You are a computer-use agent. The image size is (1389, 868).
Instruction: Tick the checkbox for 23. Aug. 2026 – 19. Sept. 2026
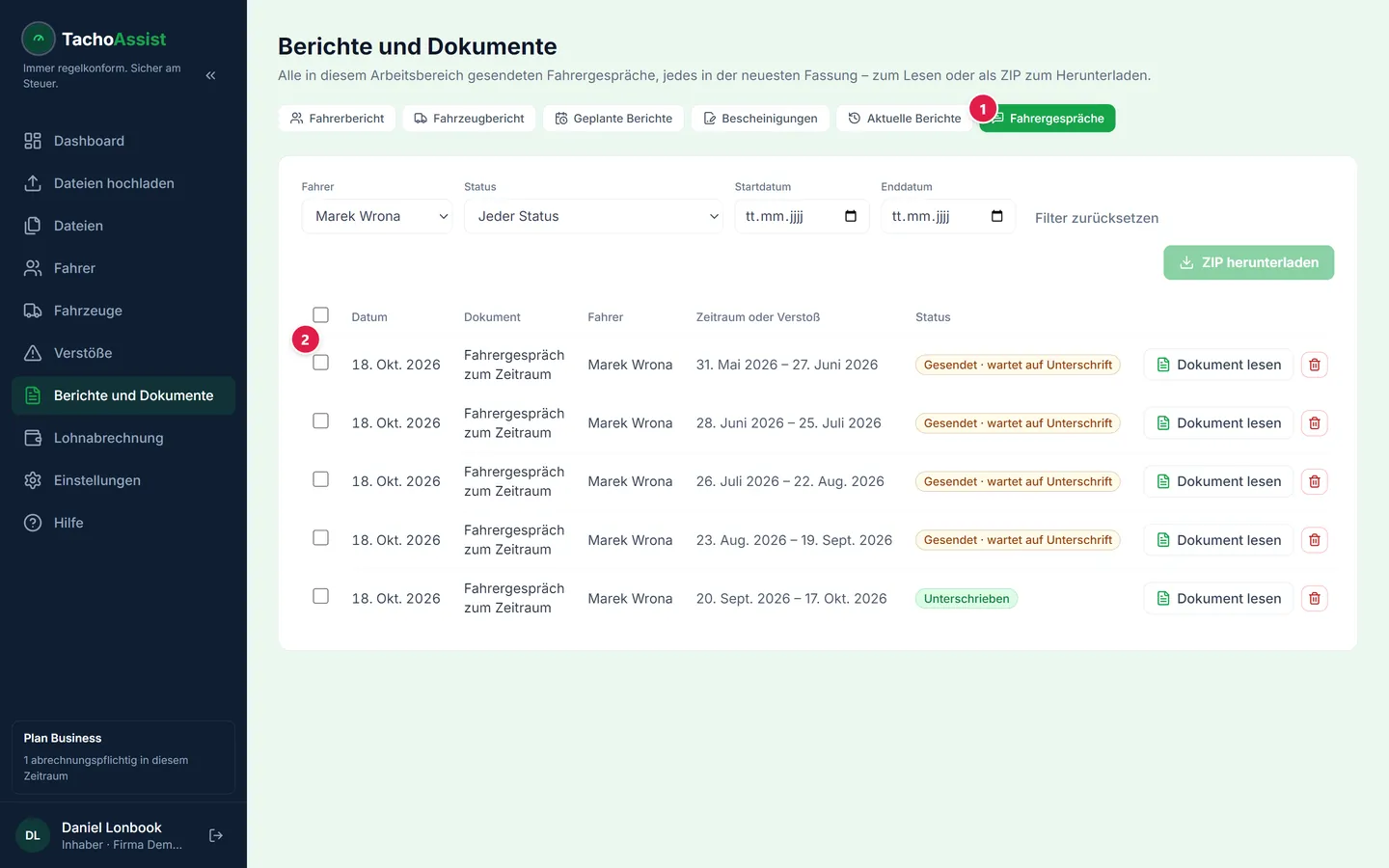[321, 538]
